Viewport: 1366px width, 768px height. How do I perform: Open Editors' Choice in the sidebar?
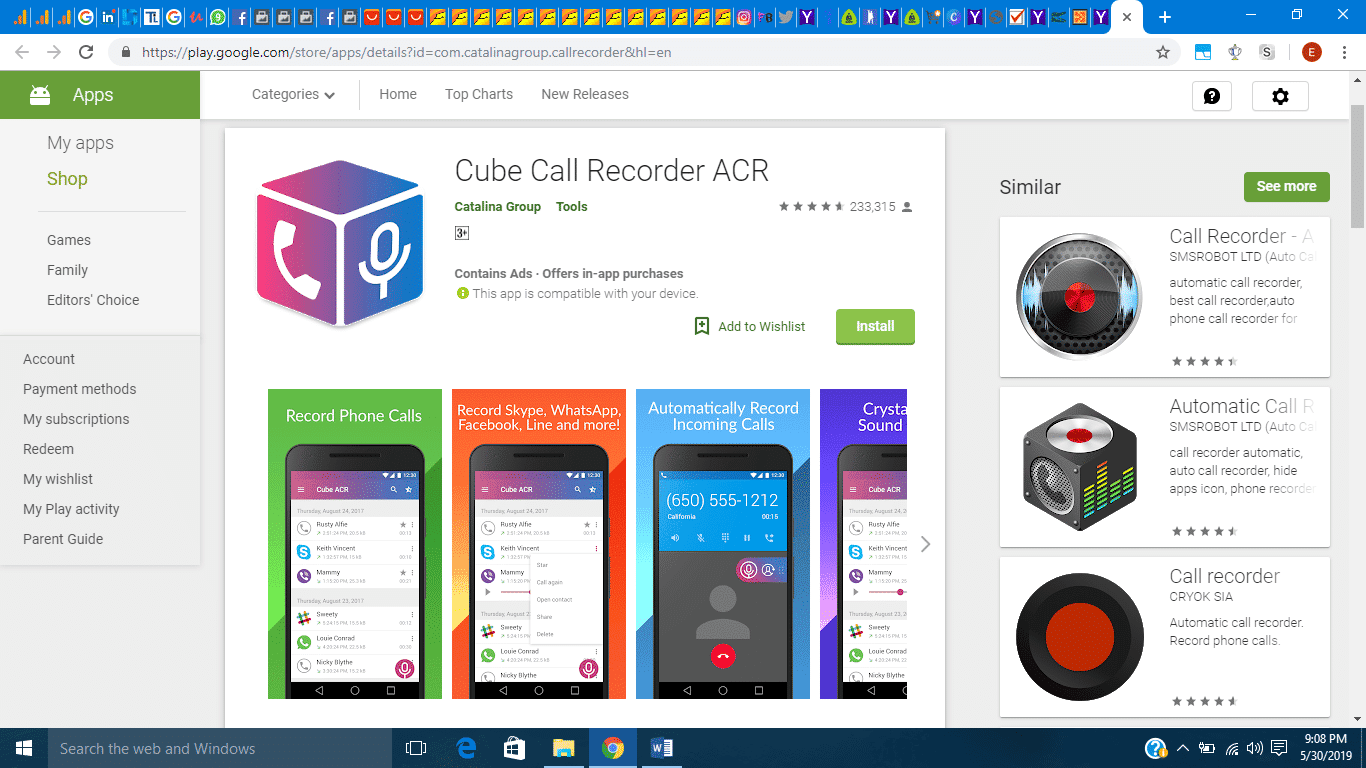[x=93, y=300]
